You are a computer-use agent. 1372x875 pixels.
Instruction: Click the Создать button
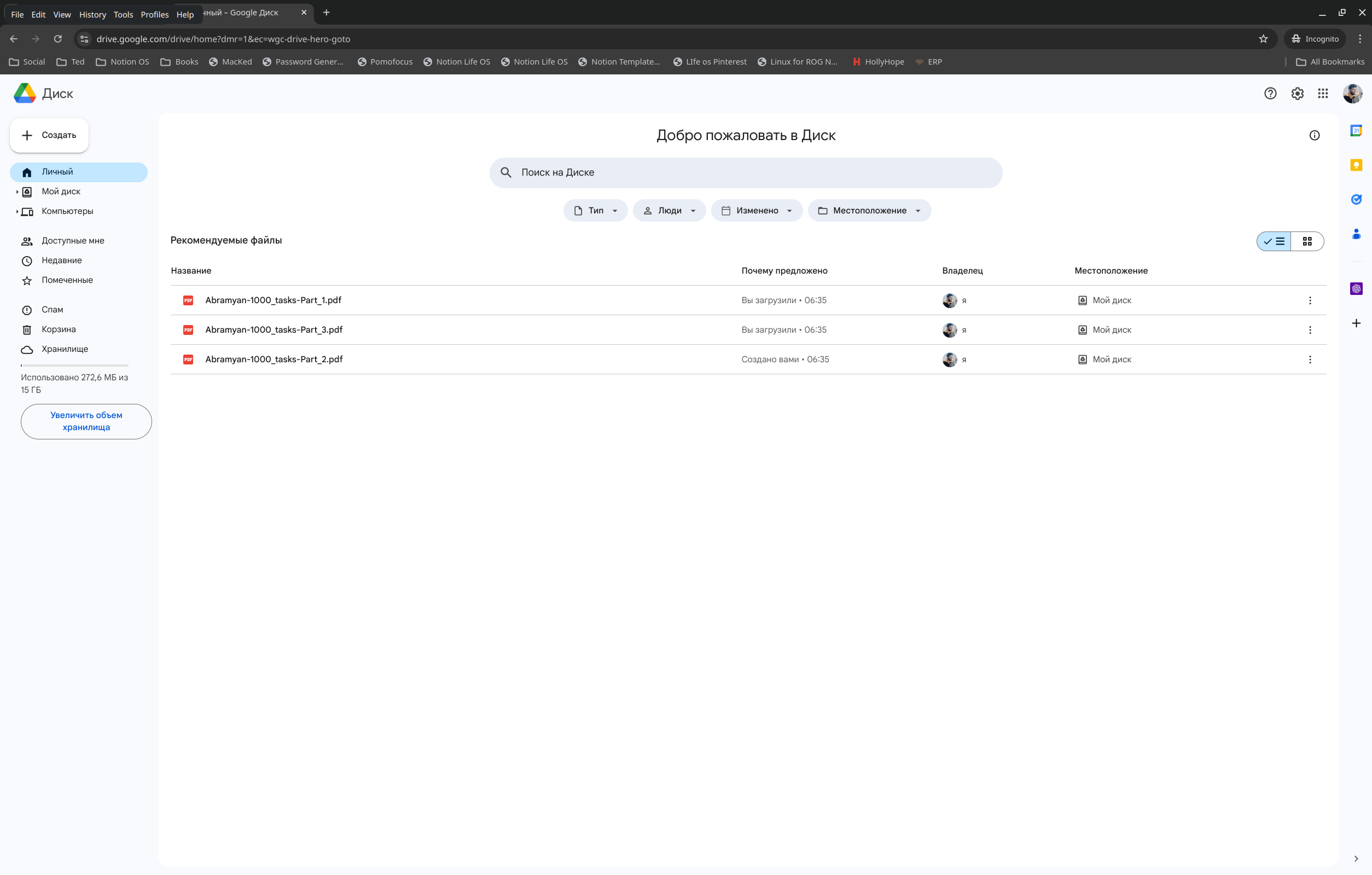point(49,135)
